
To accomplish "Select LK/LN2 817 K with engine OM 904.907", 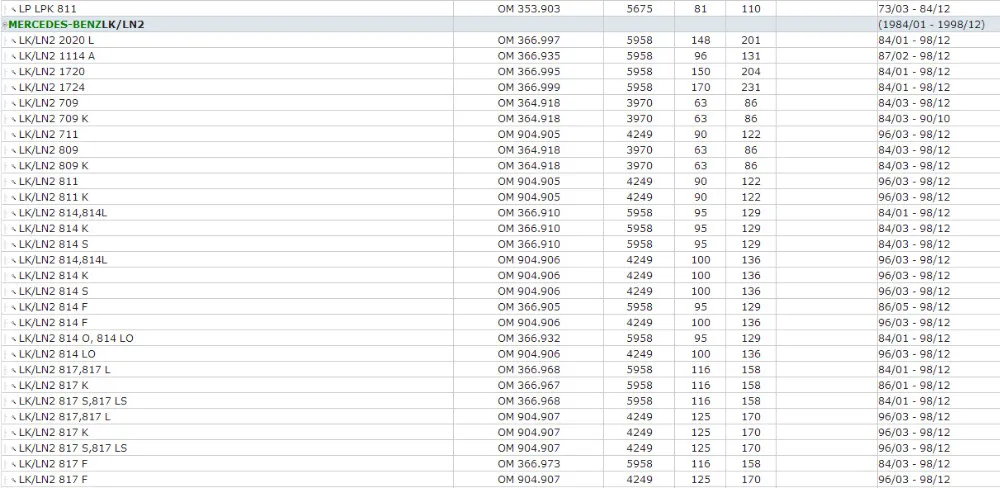I will pos(54,433).
